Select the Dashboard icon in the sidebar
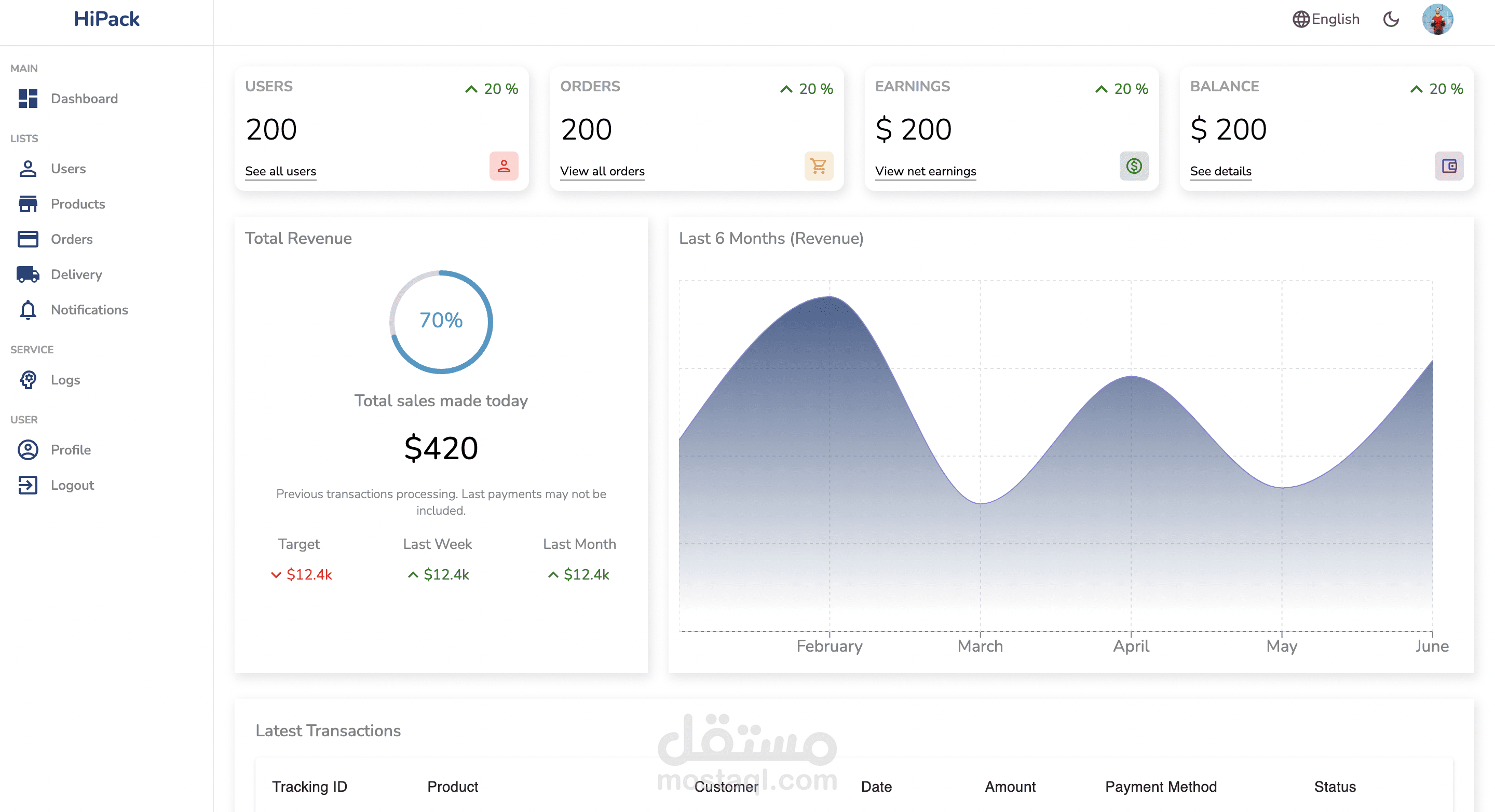The height and width of the screenshot is (812, 1495). point(28,99)
